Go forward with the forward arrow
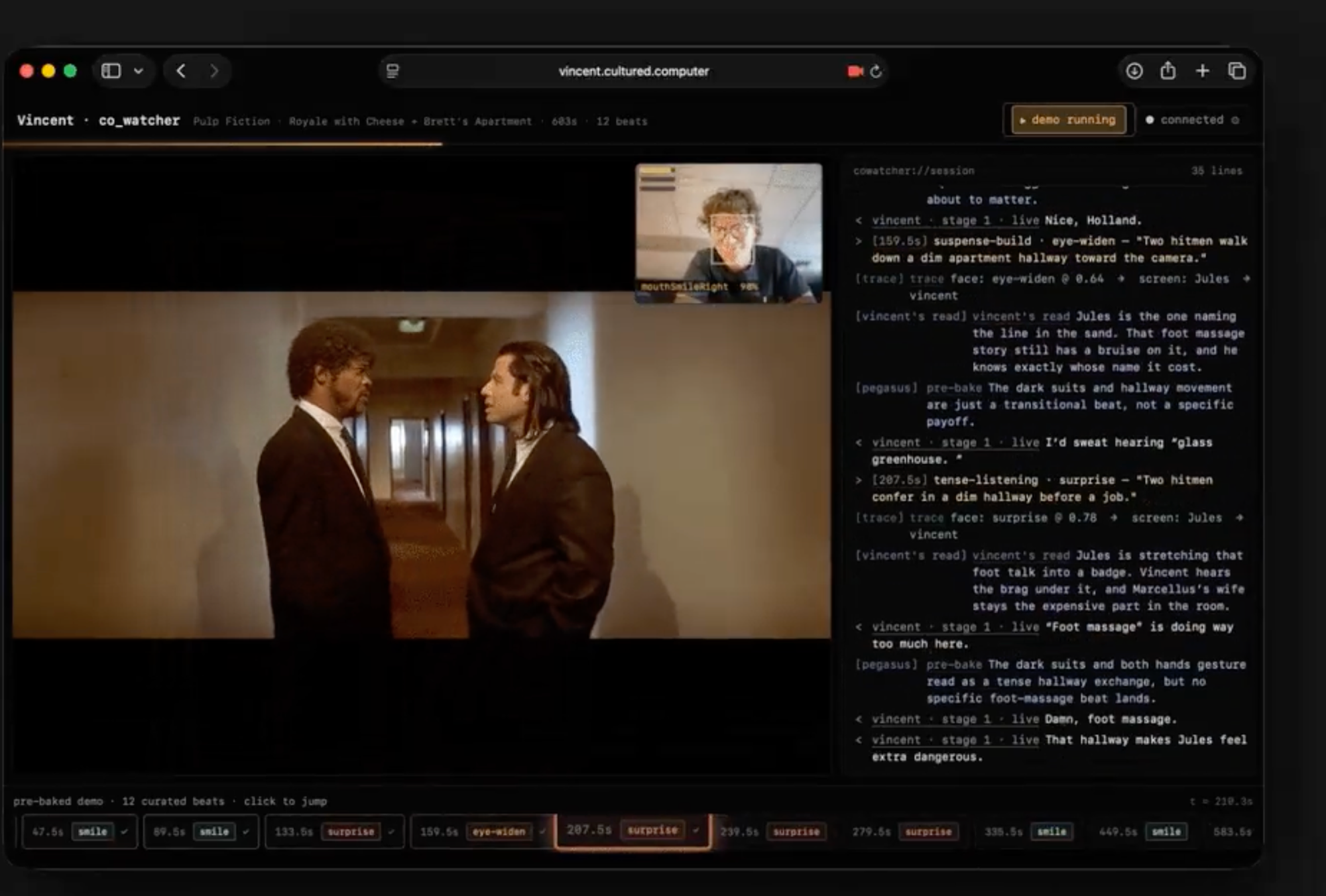 coord(214,71)
